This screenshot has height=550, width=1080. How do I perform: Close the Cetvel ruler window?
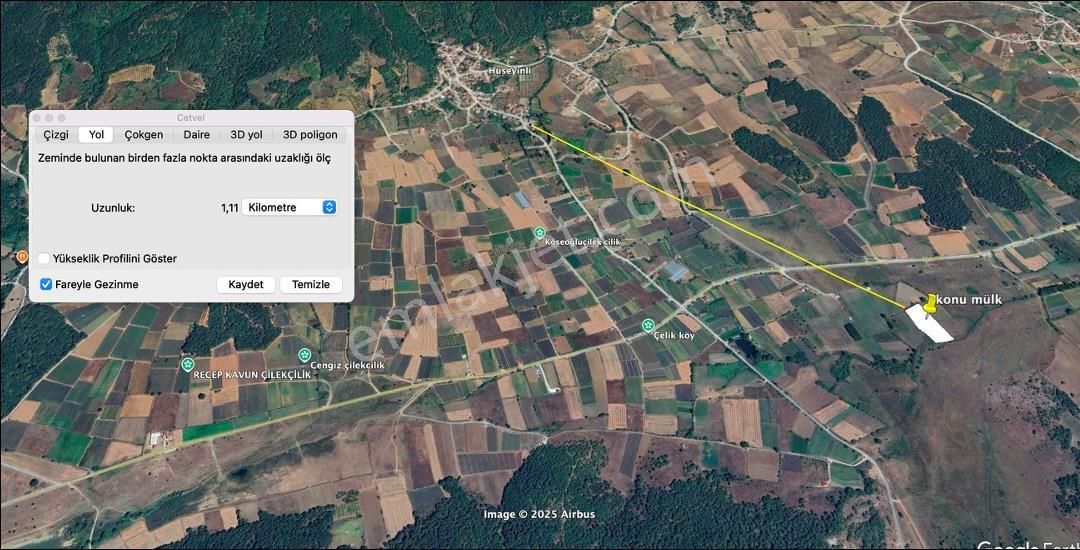pyautogui.click(x=34, y=118)
